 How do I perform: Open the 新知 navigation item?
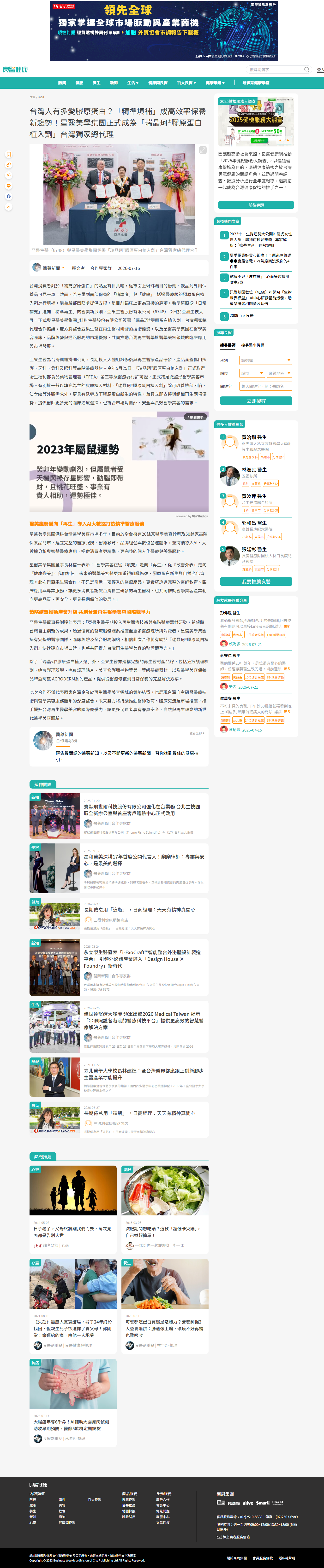click(x=114, y=83)
